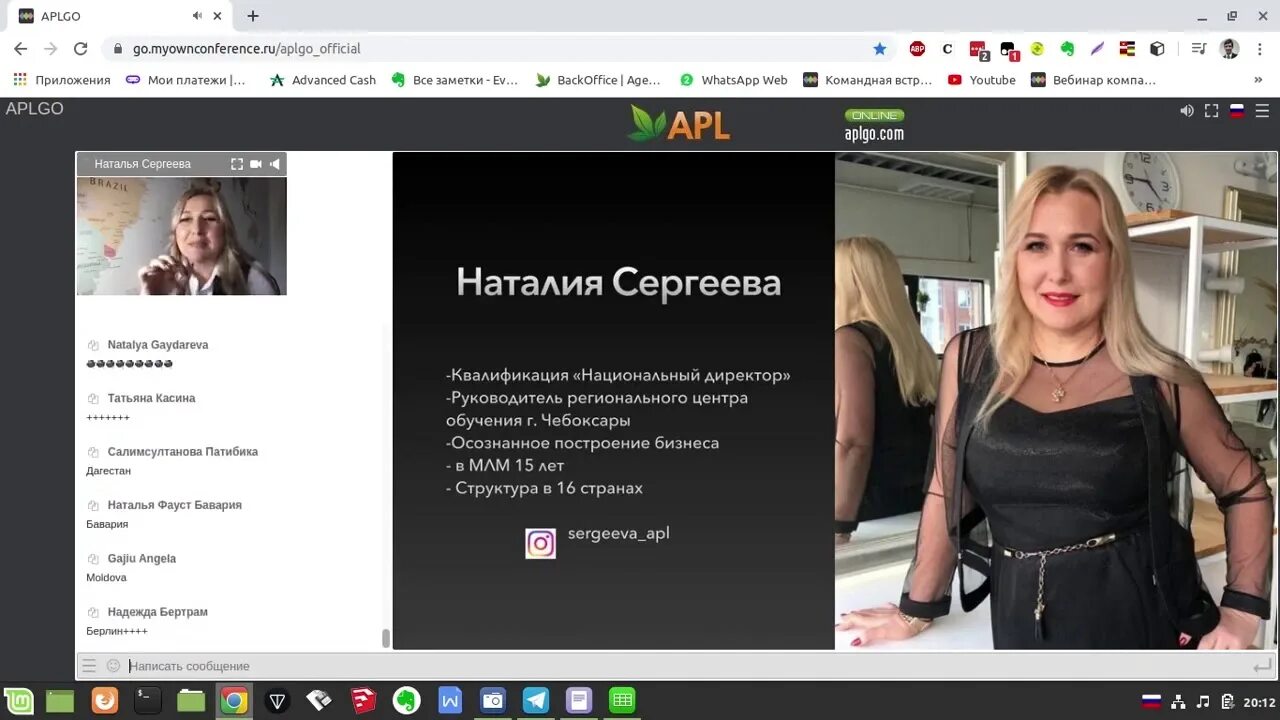This screenshot has height=720, width=1280.
Task: Click the Написать сообщение message field
Action: pyautogui.click(x=685, y=666)
